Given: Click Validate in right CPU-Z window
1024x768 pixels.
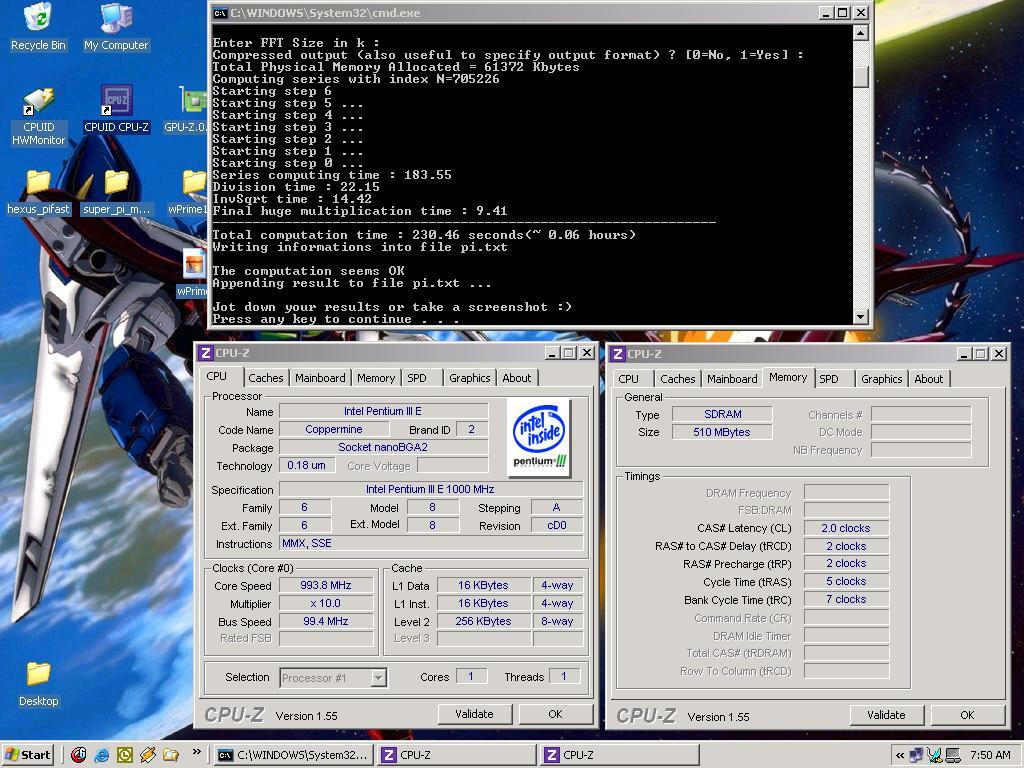Looking at the screenshot, I should [x=886, y=715].
